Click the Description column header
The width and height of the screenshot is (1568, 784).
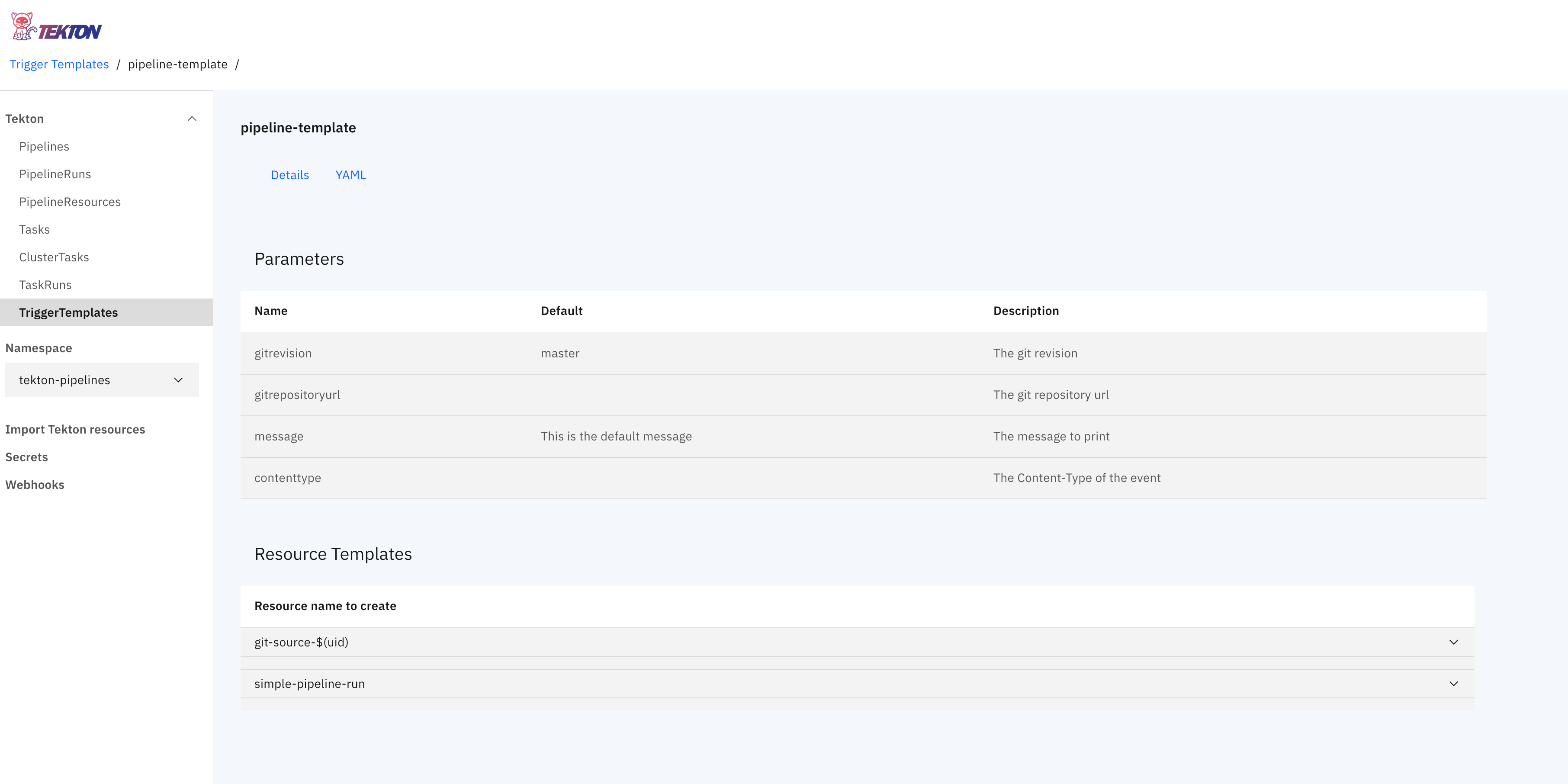[x=1026, y=311]
